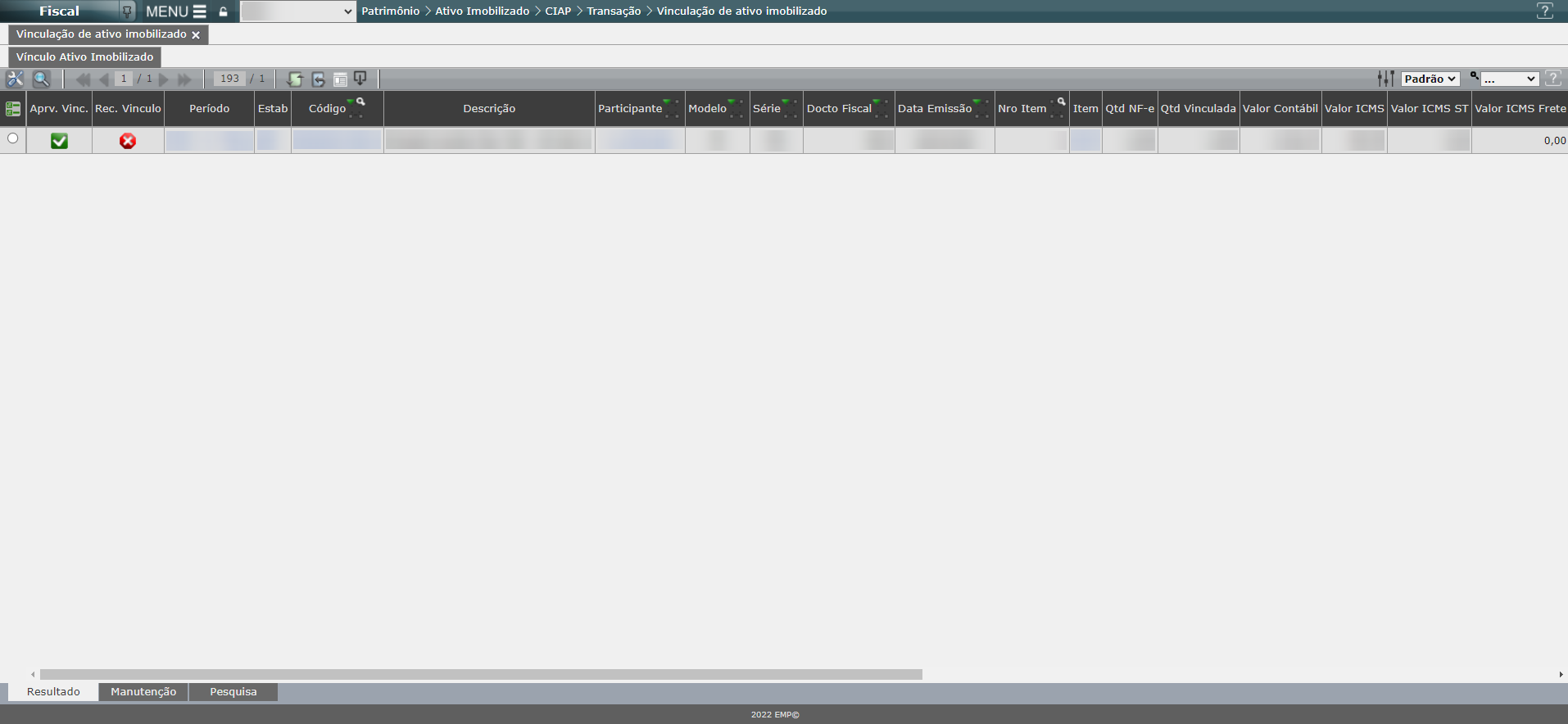Click the magnifying glass search icon in toolbar
The image size is (1568, 724).
coord(41,79)
